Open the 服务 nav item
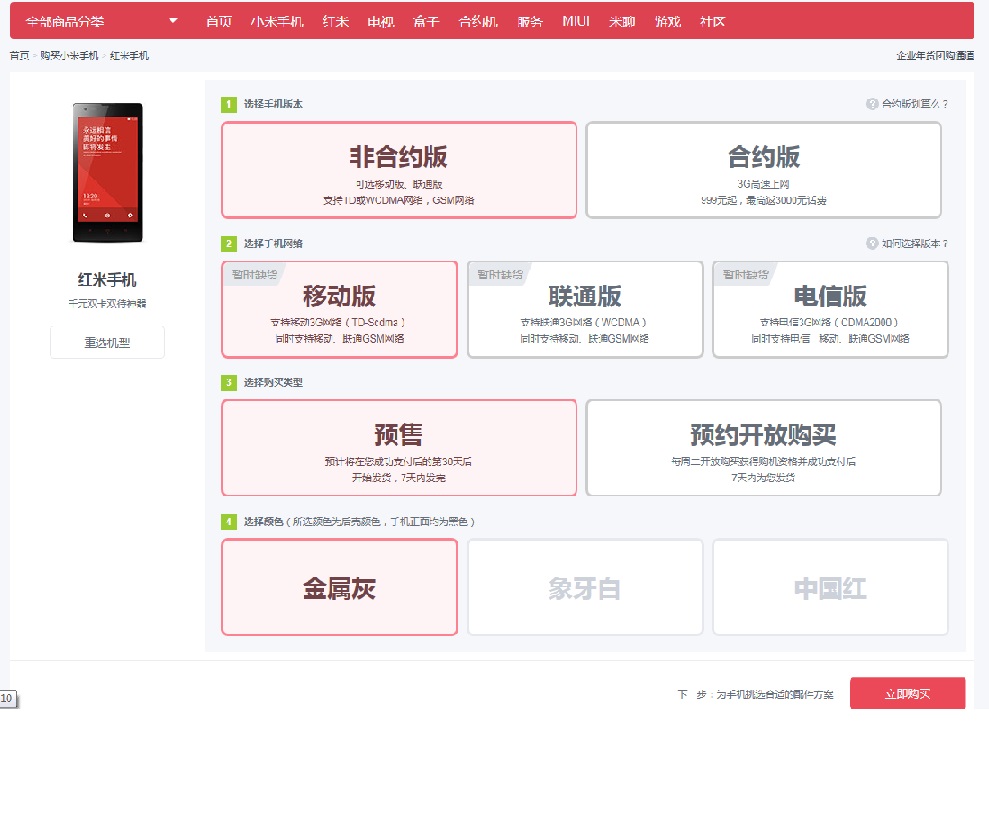The image size is (989, 832). [530, 21]
